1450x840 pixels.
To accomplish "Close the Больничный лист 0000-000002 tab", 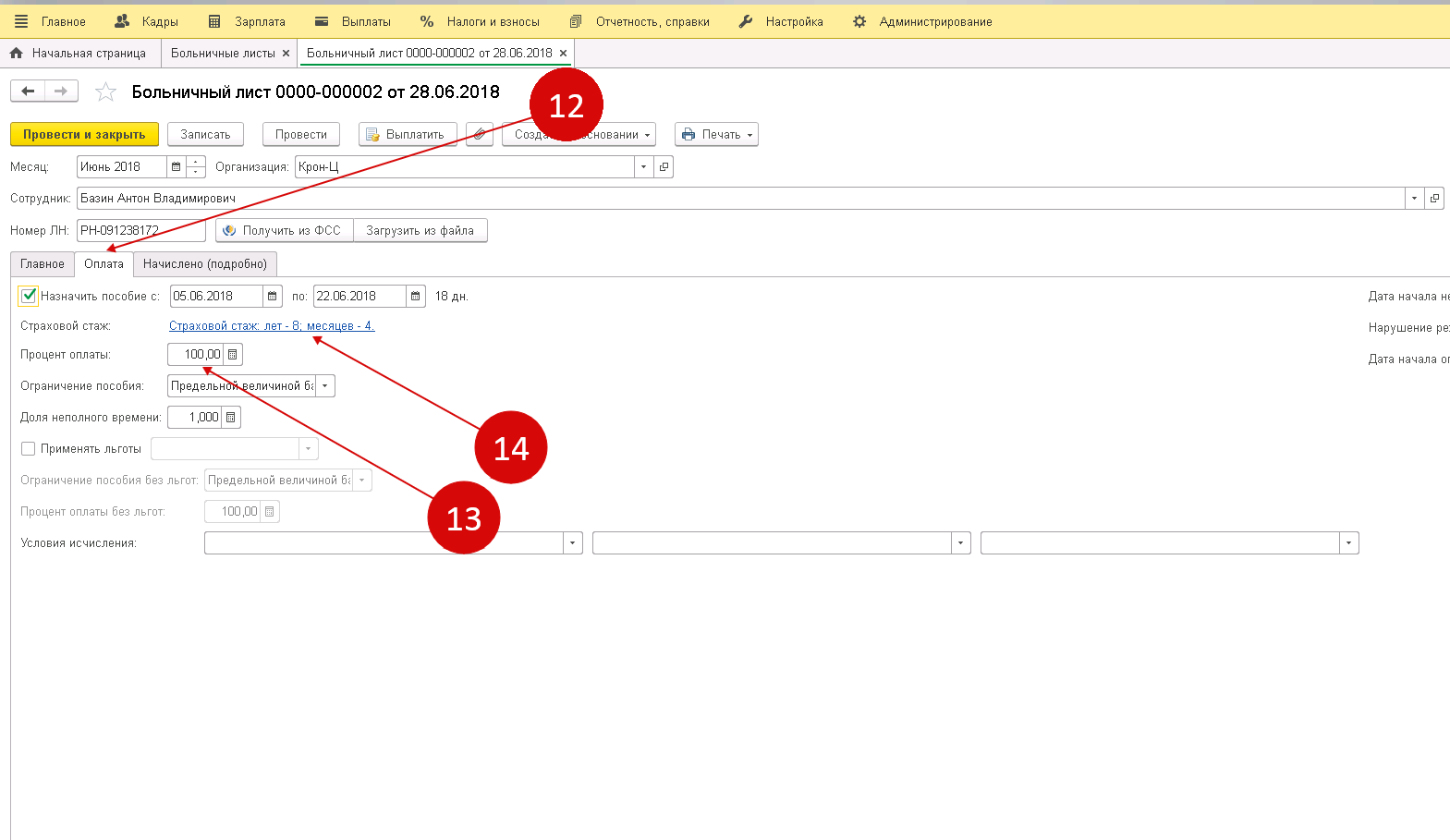I will tap(563, 54).
